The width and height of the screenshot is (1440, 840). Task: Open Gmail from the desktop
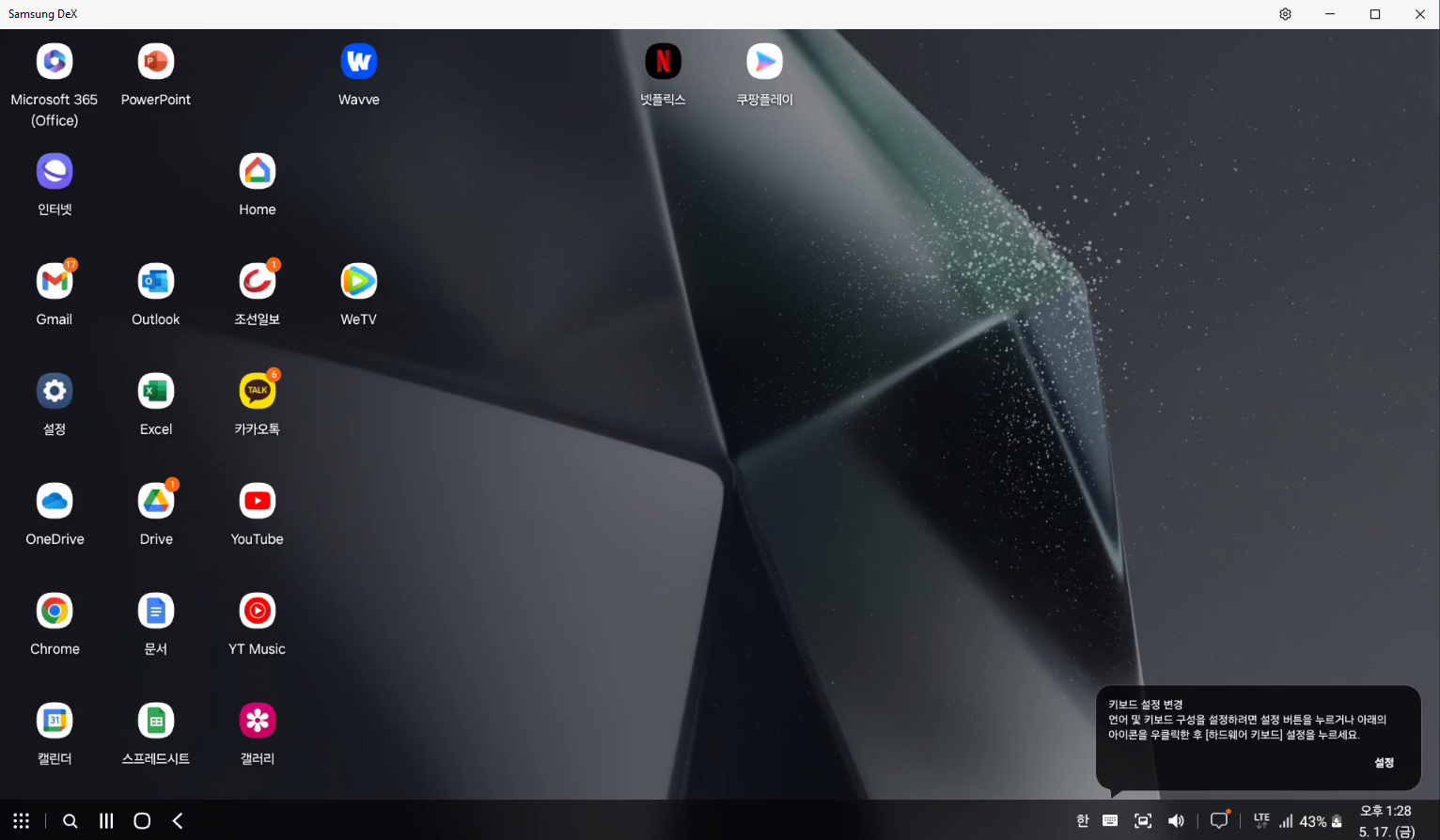point(55,282)
